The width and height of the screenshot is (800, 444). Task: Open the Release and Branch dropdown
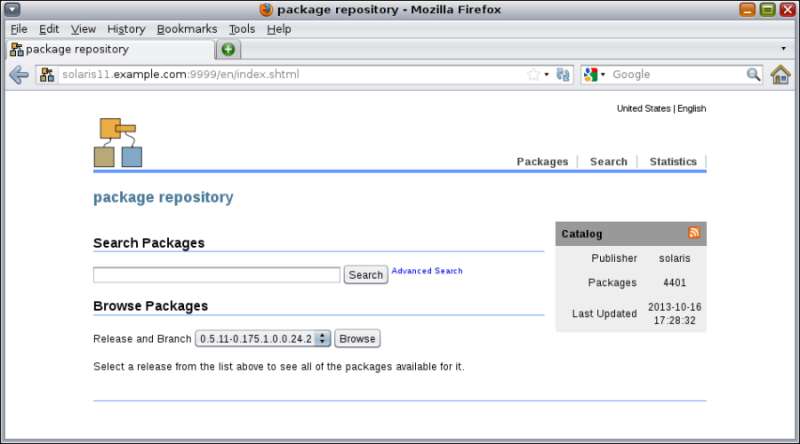coord(263,338)
